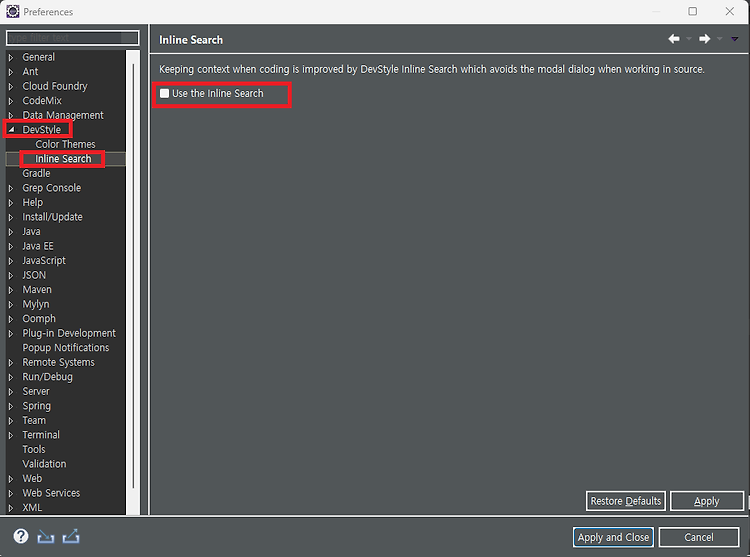Select the Web category
750x557 pixels.
coord(32,479)
